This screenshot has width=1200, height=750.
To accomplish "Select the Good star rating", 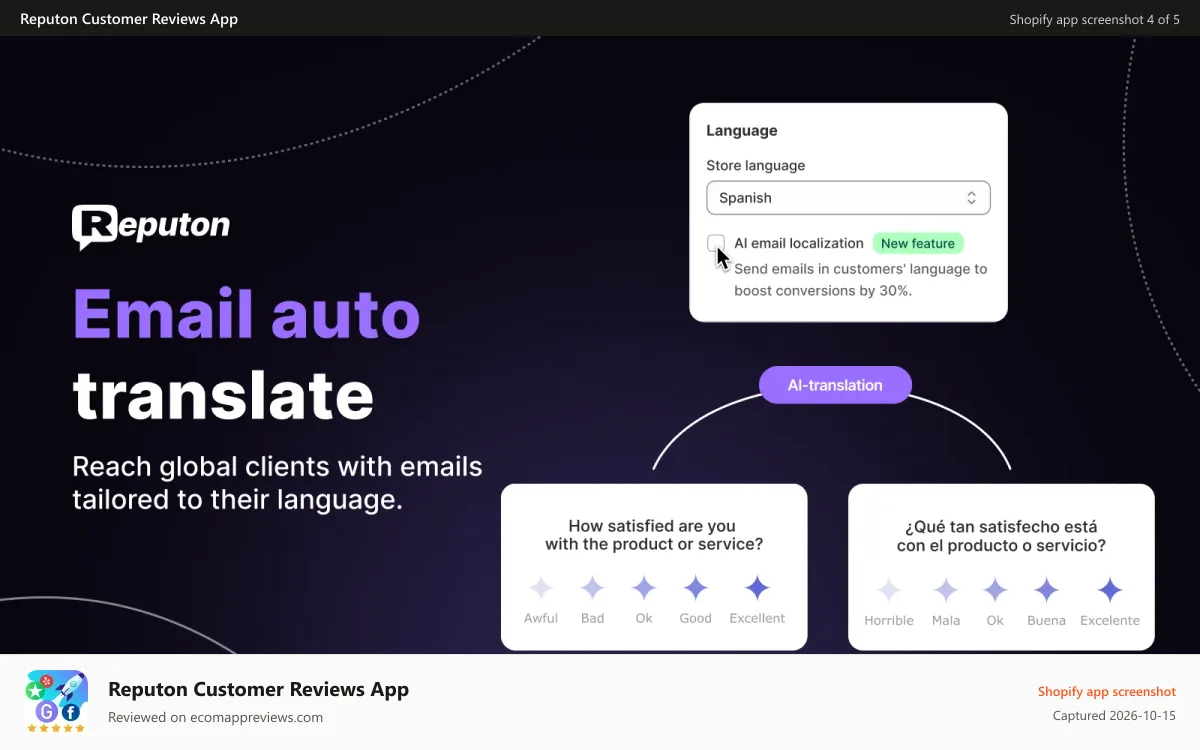I will (x=696, y=588).
